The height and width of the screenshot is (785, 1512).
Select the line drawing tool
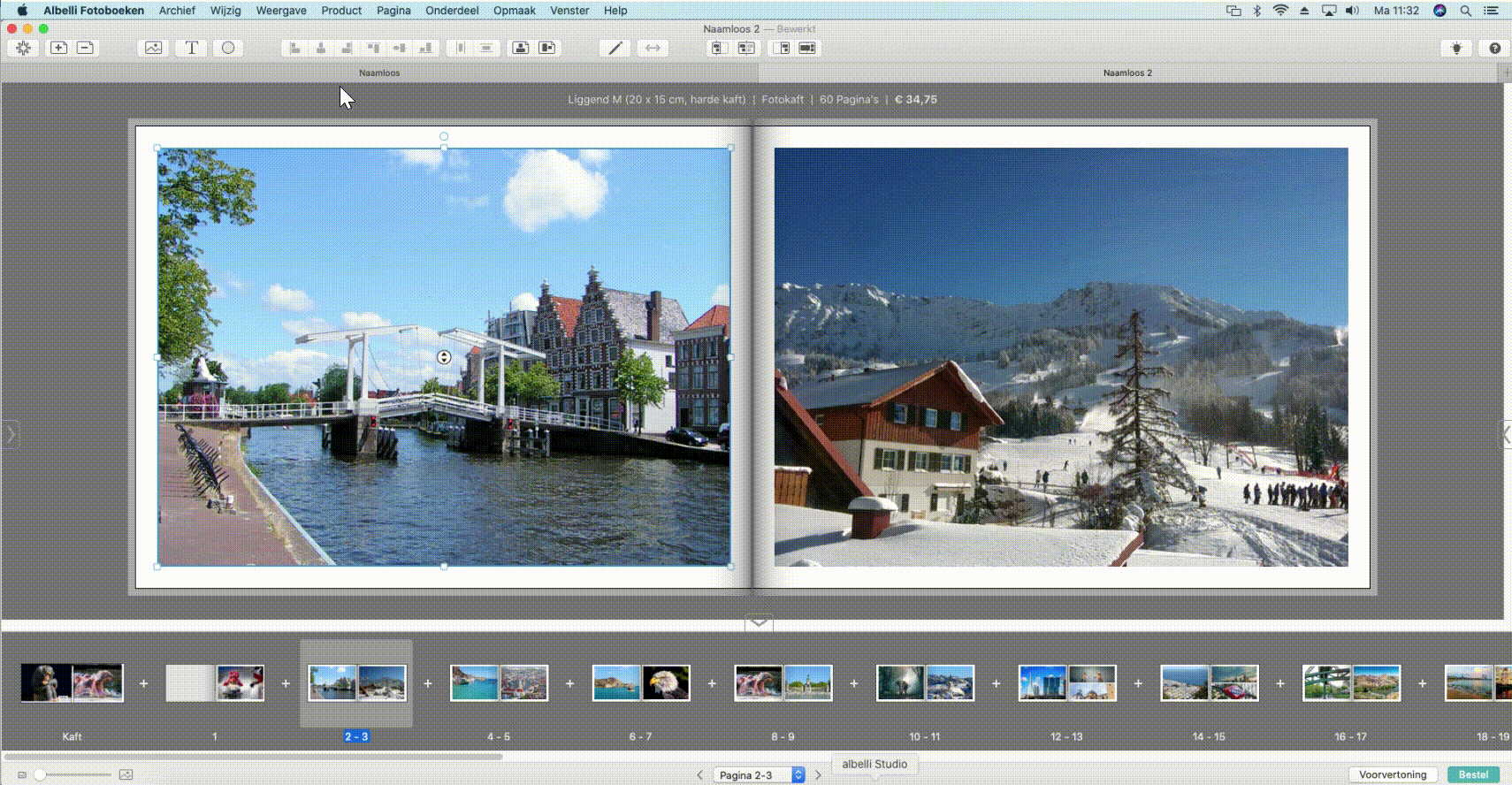[615, 48]
